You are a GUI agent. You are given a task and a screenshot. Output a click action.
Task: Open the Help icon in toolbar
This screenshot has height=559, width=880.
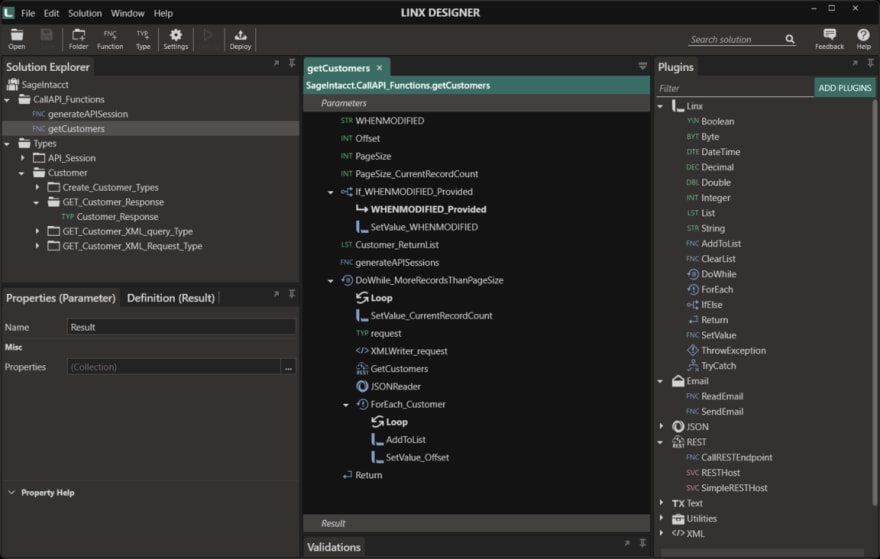863,39
